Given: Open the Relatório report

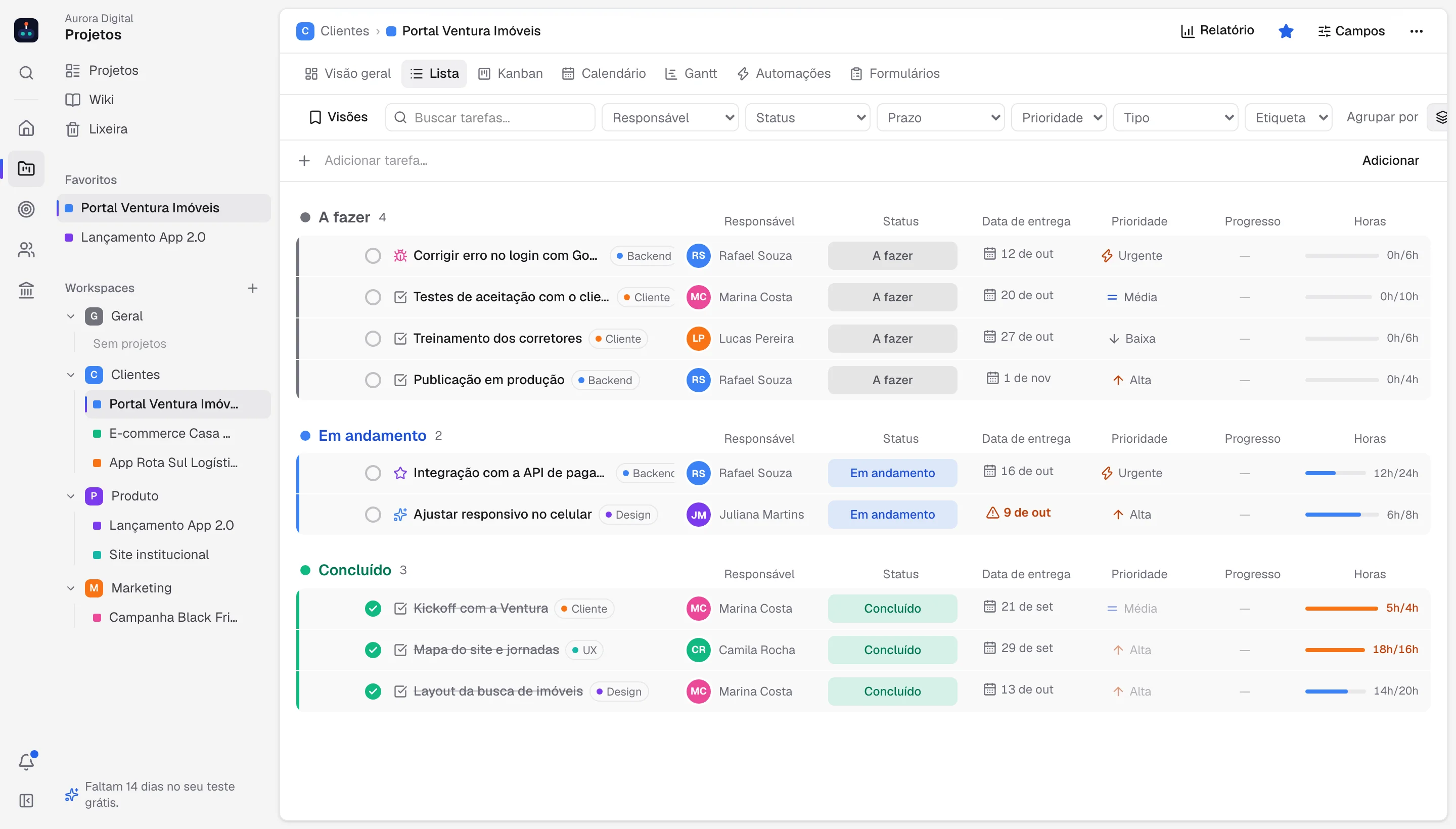Looking at the screenshot, I should [1217, 31].
